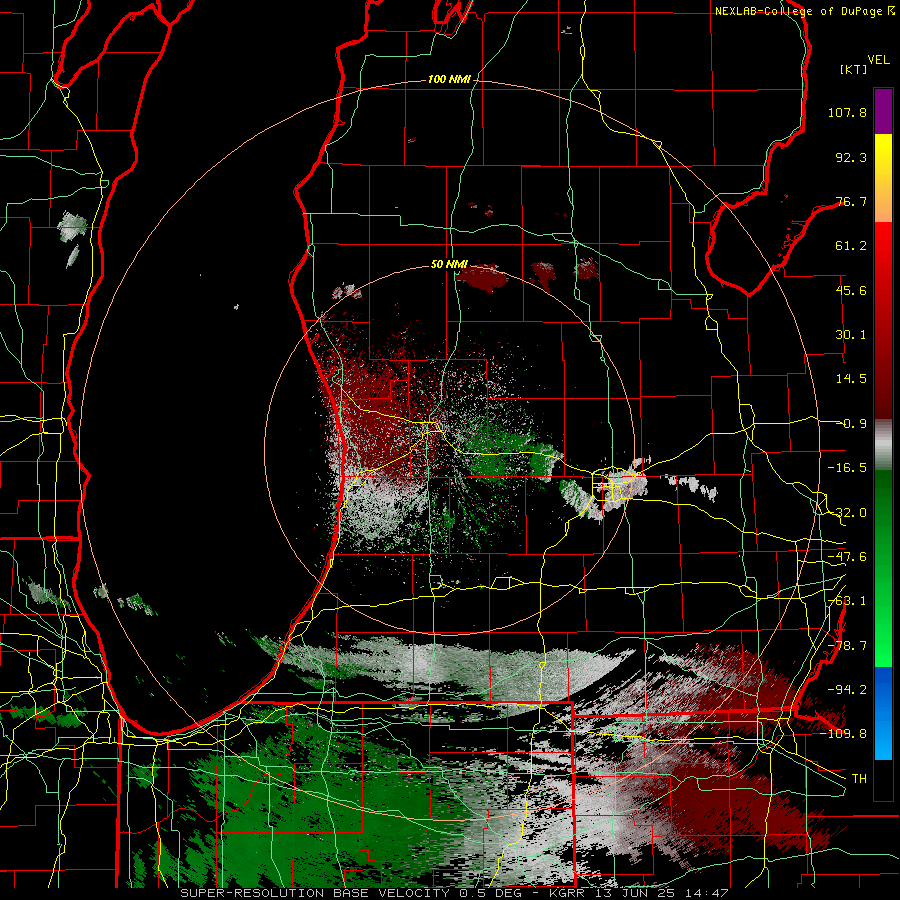Click the purple segment of the color bar
This screenshot has width=900, height=900.
[883, 111]
